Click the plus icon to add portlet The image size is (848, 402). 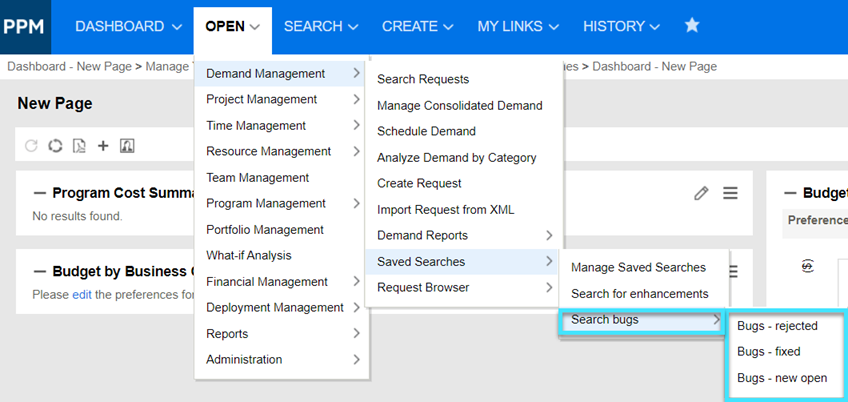[103, 146]
